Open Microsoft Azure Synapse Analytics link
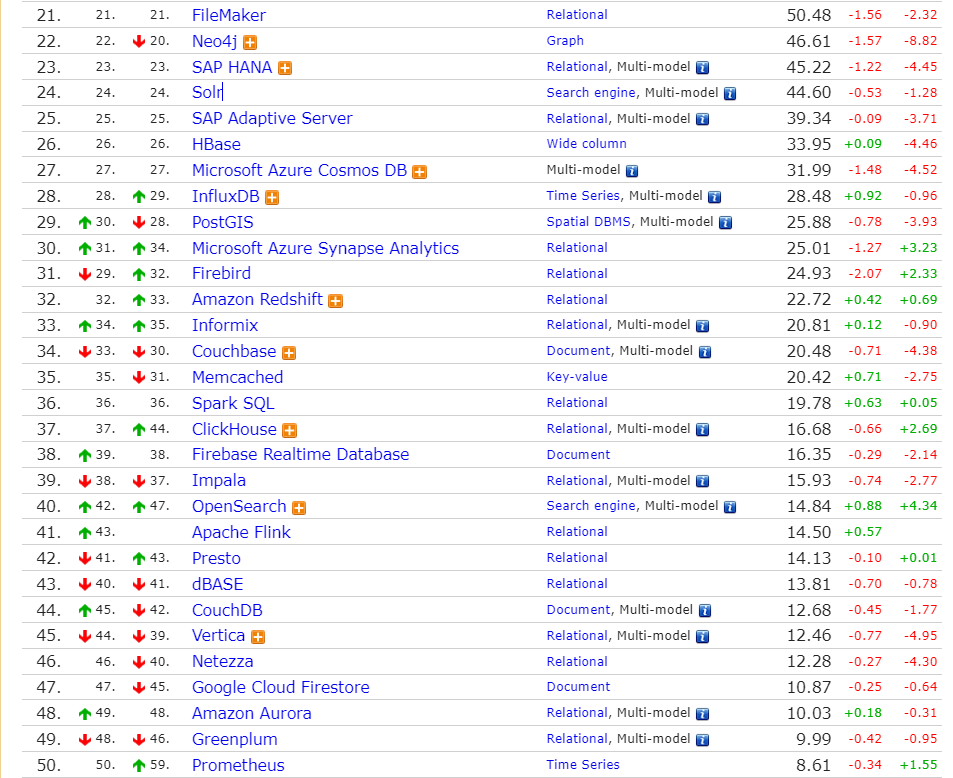953x778 pixels. point(326,249)
